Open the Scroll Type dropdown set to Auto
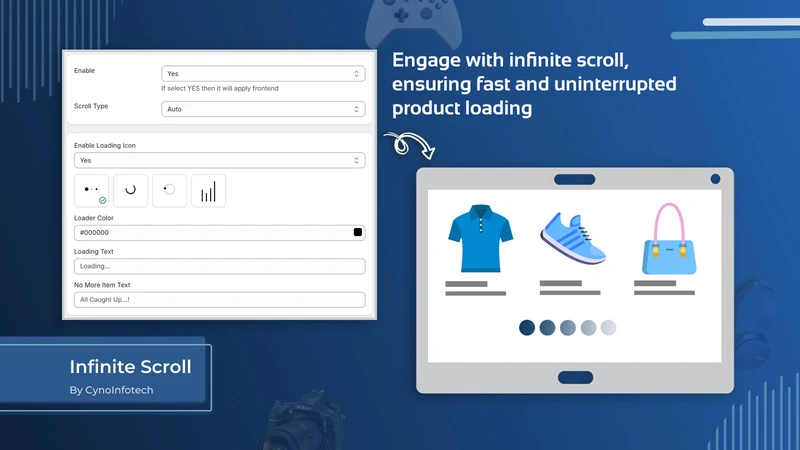 (x=263, y=109)
